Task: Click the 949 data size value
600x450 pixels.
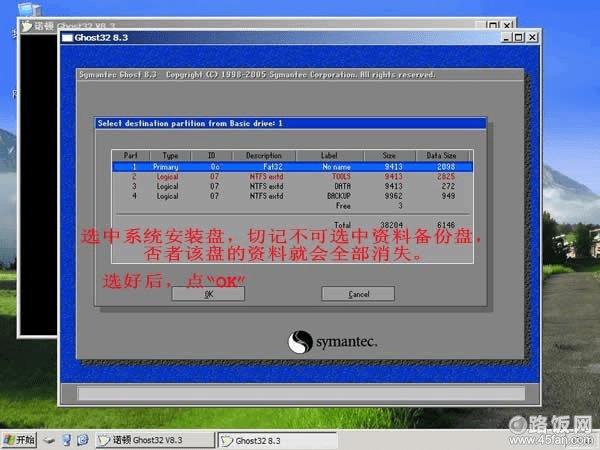Action: pos(448,196)
